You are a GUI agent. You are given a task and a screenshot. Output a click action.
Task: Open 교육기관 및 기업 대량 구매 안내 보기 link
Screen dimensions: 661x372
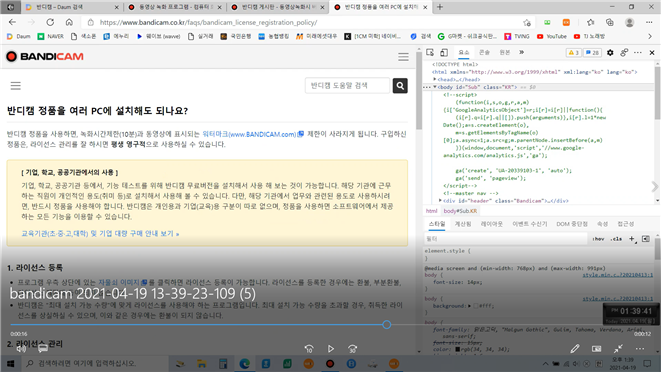(100, 233)
